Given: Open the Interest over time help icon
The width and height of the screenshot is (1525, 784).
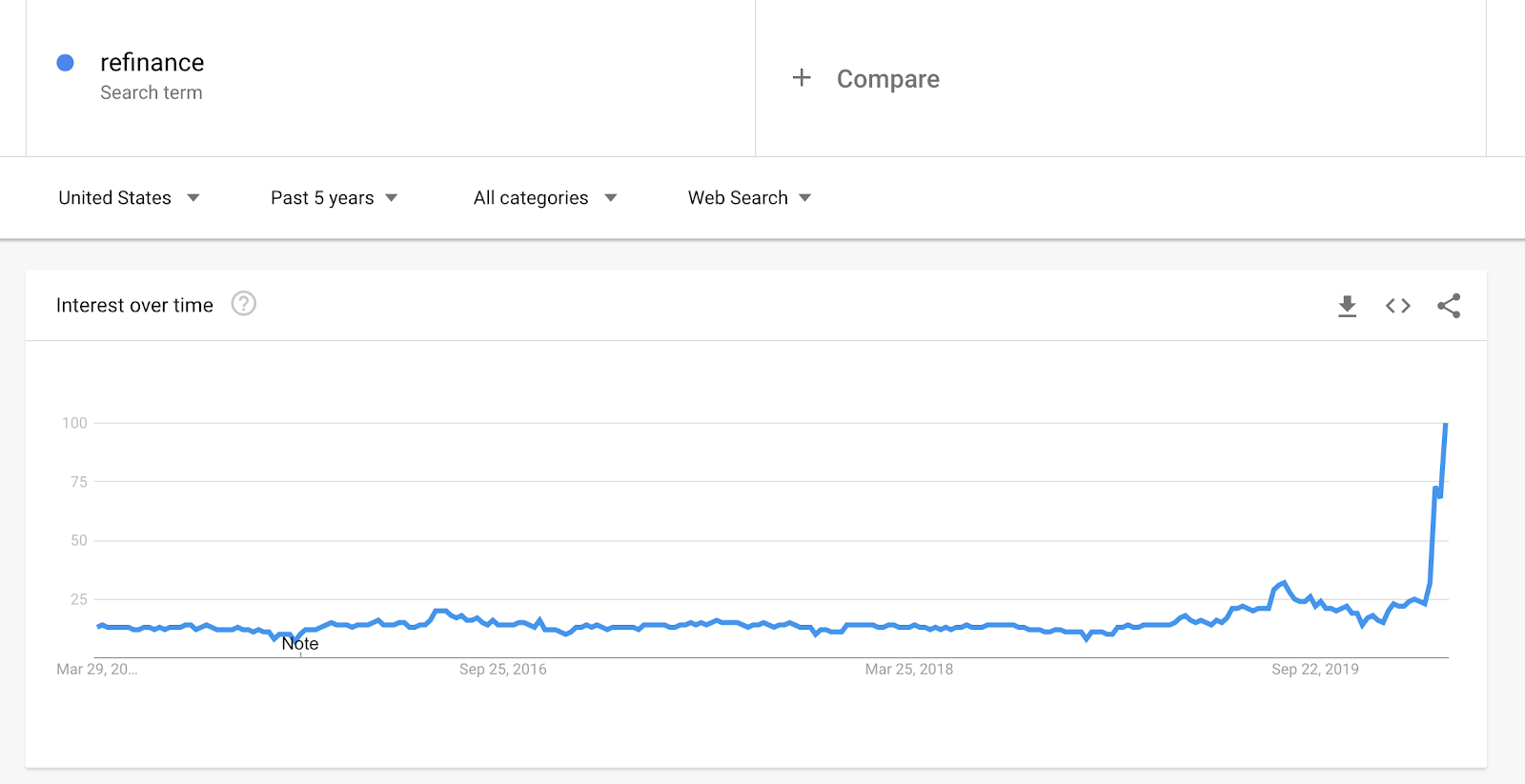Looking at the screenshot, I should pyautogui.click(x=244, y=304).
